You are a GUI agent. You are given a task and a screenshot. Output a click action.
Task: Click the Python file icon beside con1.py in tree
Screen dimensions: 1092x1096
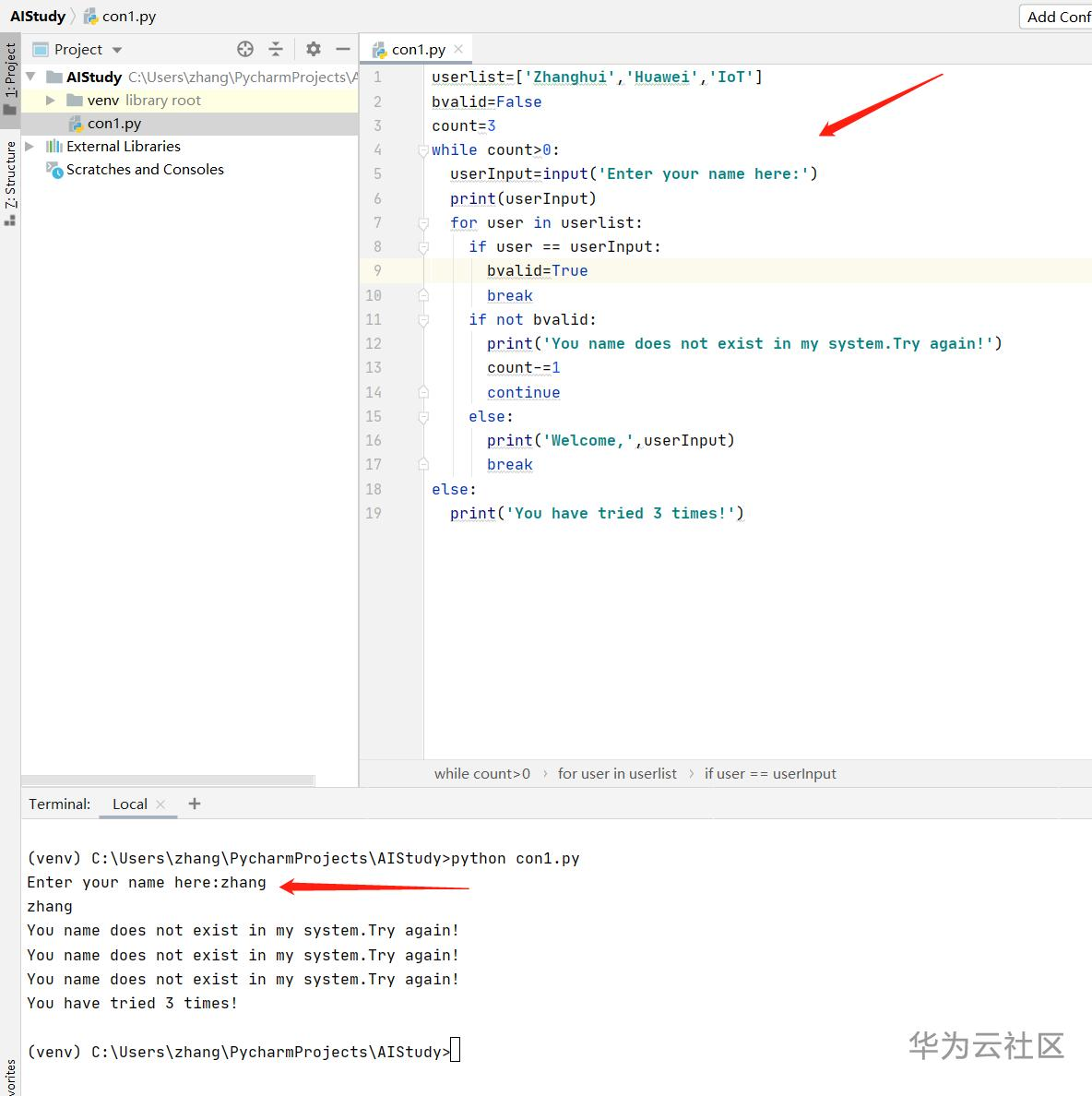coord(76,124)
